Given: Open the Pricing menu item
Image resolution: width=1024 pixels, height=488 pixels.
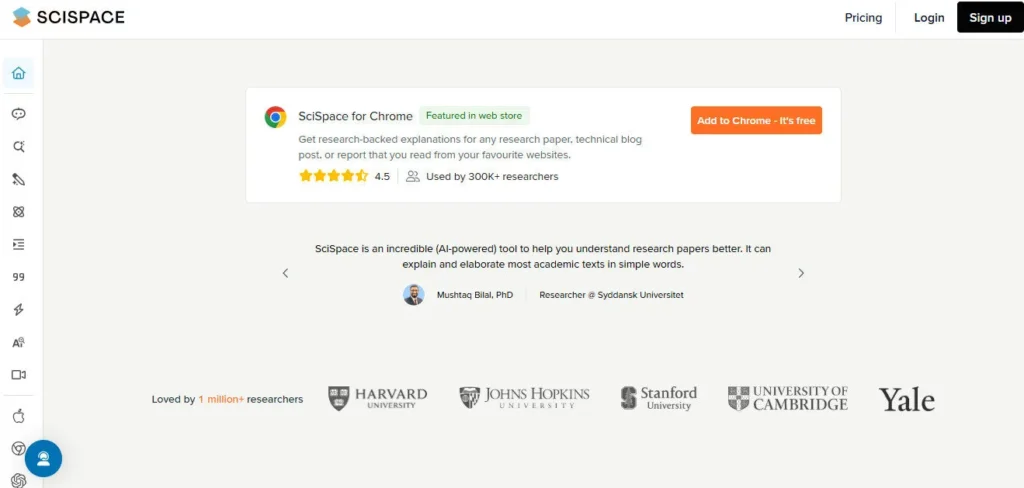Looking at the screenshot, I should [863, 18].
